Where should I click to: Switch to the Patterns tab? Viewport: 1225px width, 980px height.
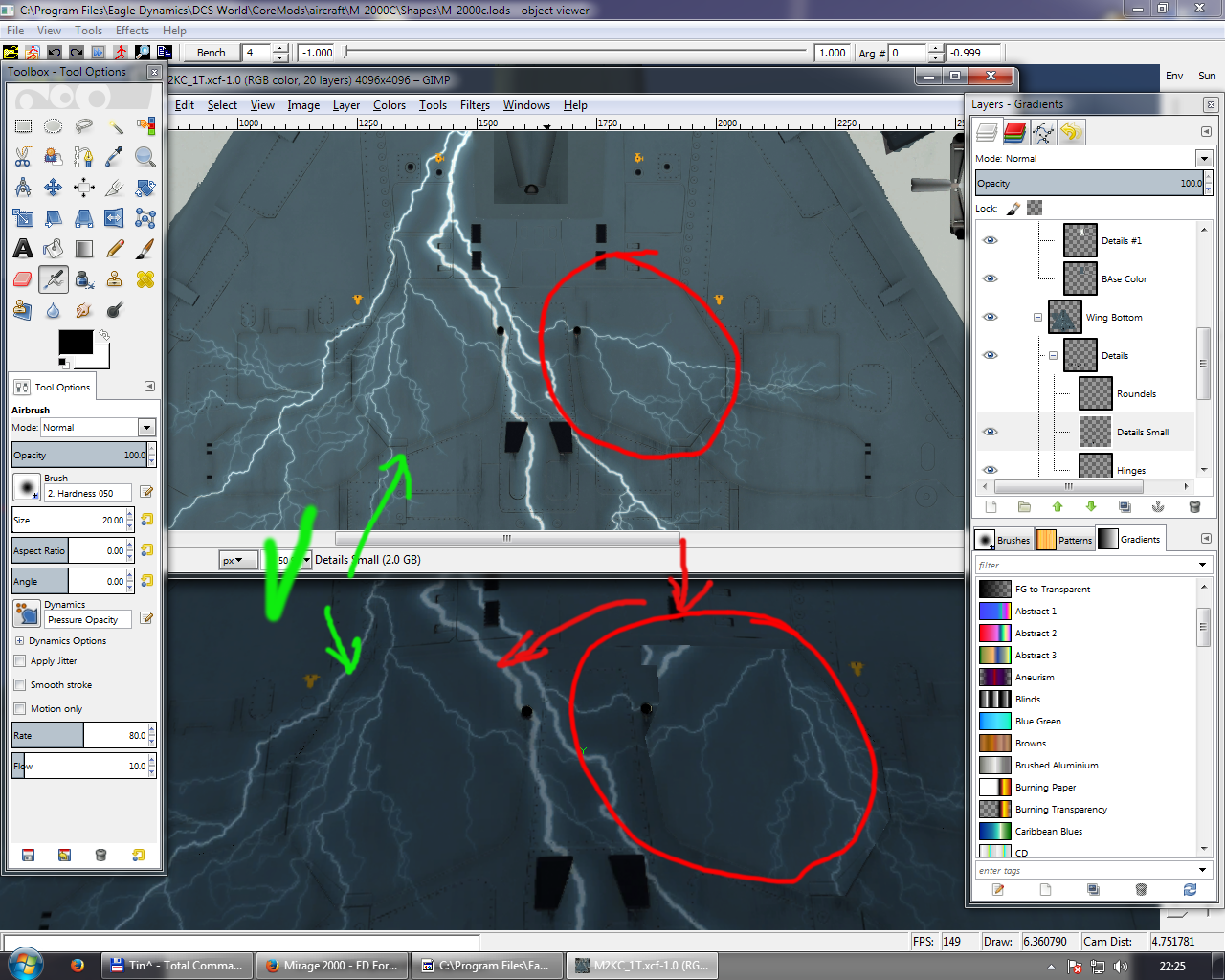pyautogui.click(x=1064, y=540)
